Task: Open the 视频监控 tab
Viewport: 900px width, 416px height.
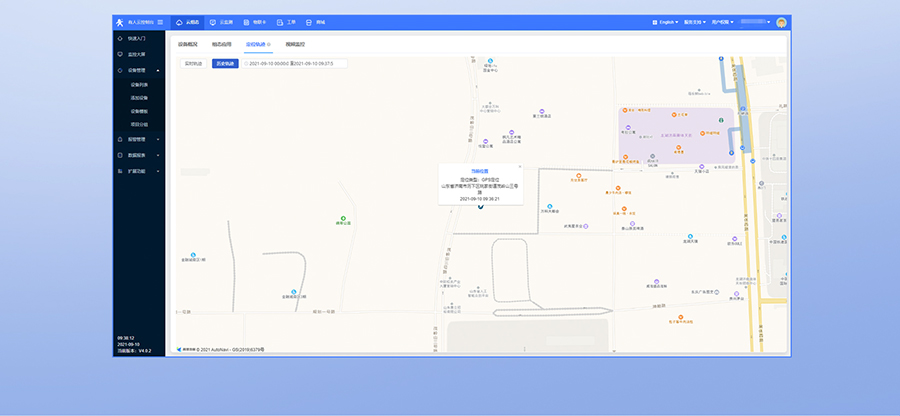Action: 295,44
